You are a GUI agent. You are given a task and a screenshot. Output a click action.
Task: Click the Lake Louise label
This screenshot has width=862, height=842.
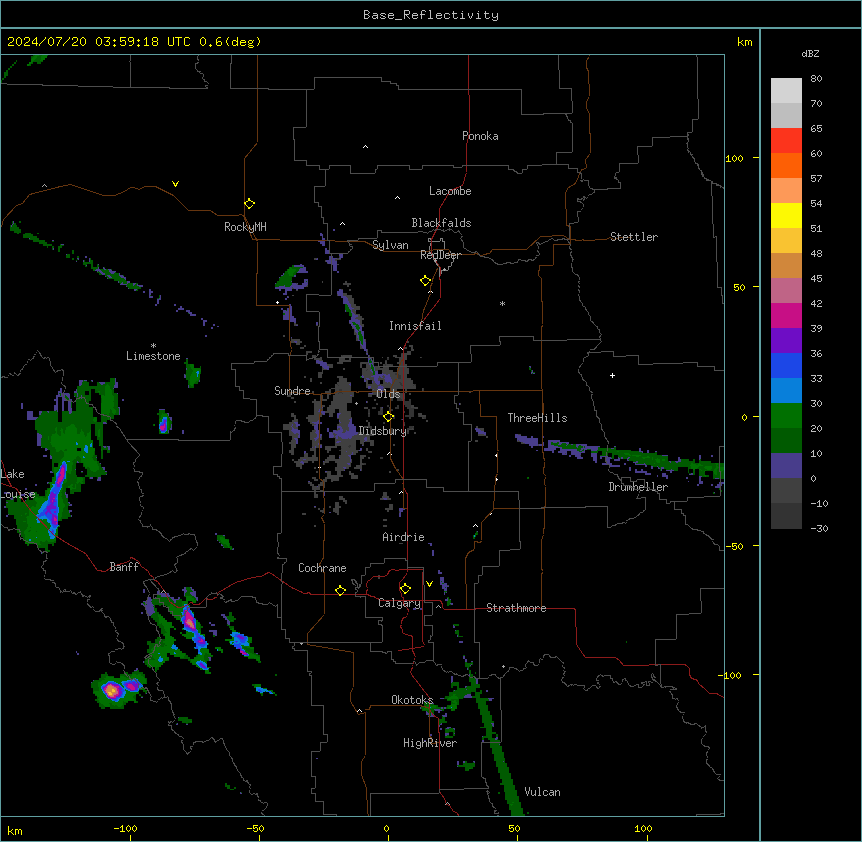[x=18, y=484]
